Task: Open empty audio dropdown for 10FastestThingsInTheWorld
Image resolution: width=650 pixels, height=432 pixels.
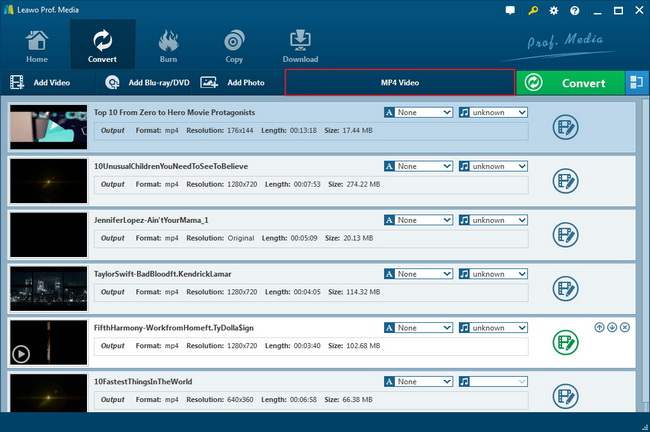Action: (x=493, y=381)
